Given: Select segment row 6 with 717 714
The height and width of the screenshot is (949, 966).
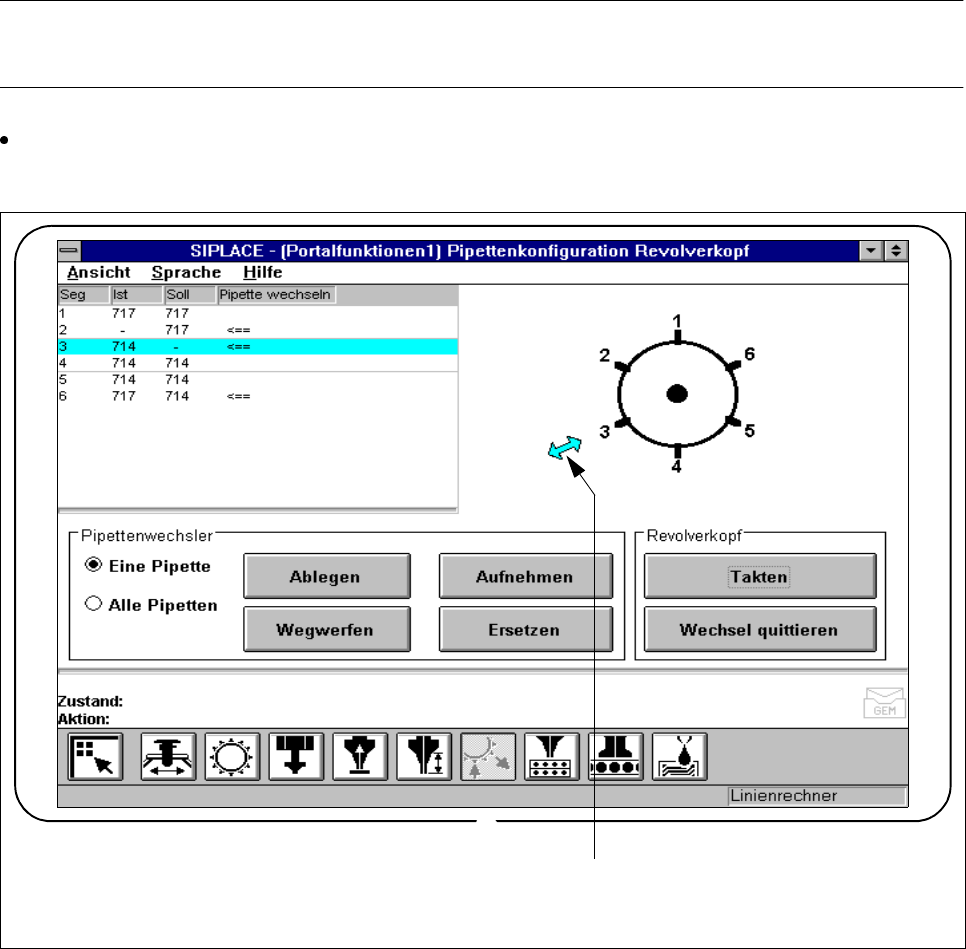Looking at the screenshot, I should point(258,396).
